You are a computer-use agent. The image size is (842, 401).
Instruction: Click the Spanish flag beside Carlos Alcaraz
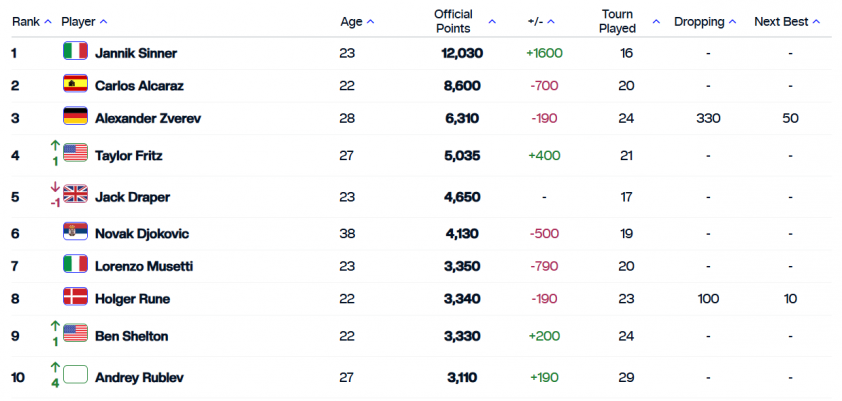pyautogui.click(x=75, y=84)
